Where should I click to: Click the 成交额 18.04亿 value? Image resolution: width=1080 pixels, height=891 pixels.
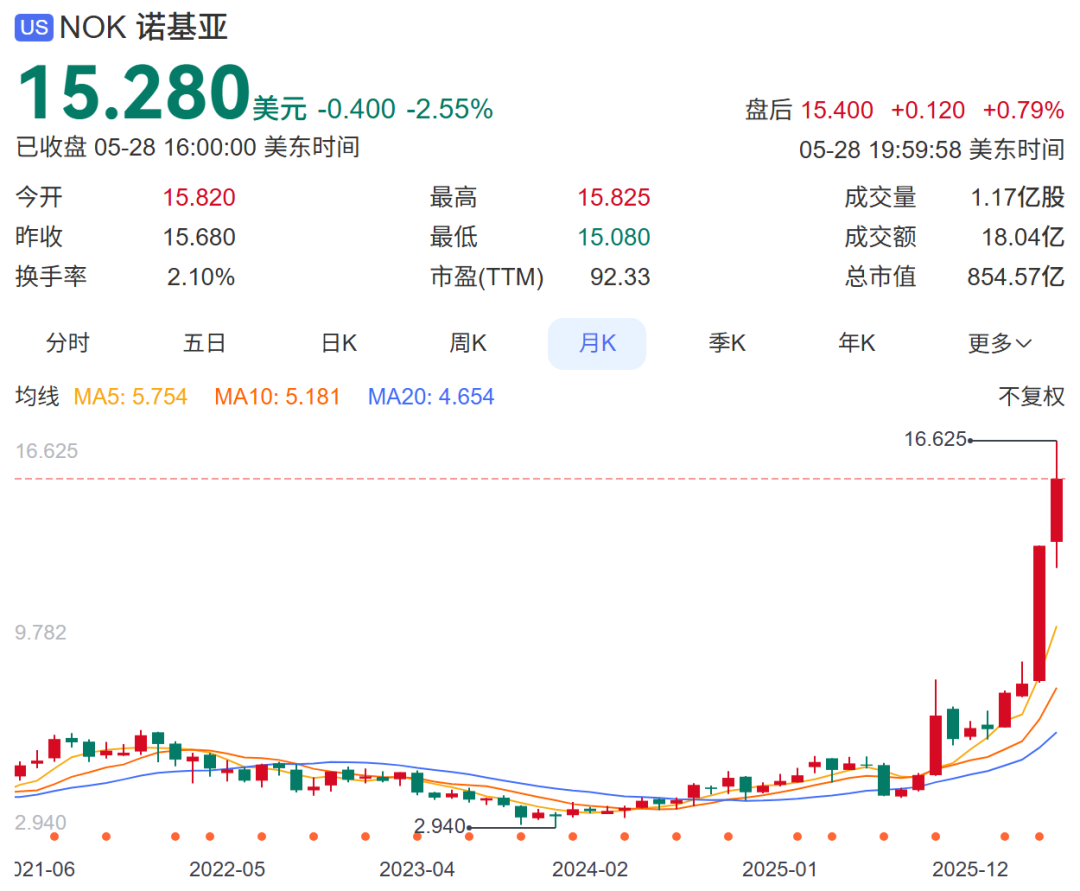click(1023, 238)
